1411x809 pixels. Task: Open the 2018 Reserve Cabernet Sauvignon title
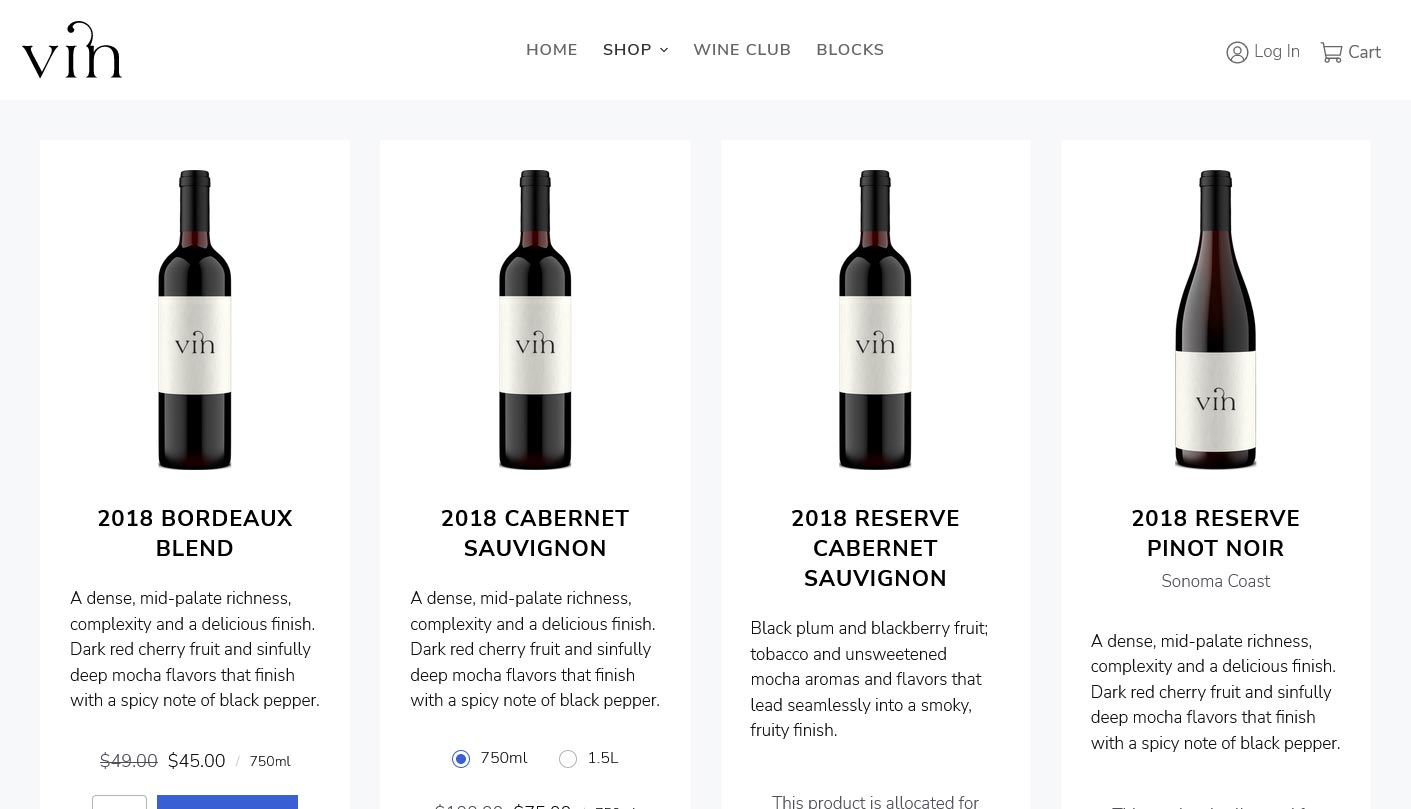pyautogui.click(x=875, y=549)
